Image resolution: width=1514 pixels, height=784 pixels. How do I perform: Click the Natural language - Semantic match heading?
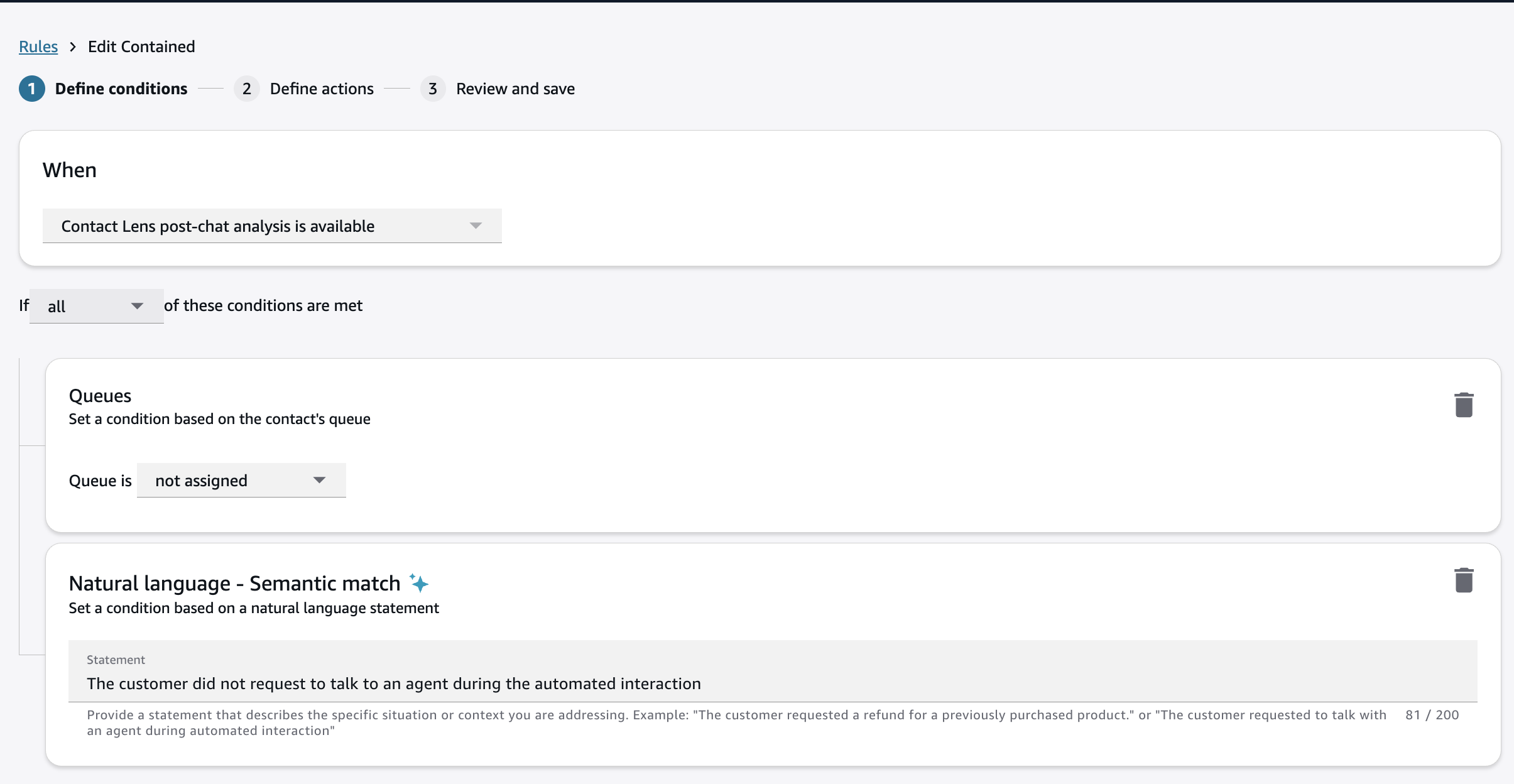(234, 584)
